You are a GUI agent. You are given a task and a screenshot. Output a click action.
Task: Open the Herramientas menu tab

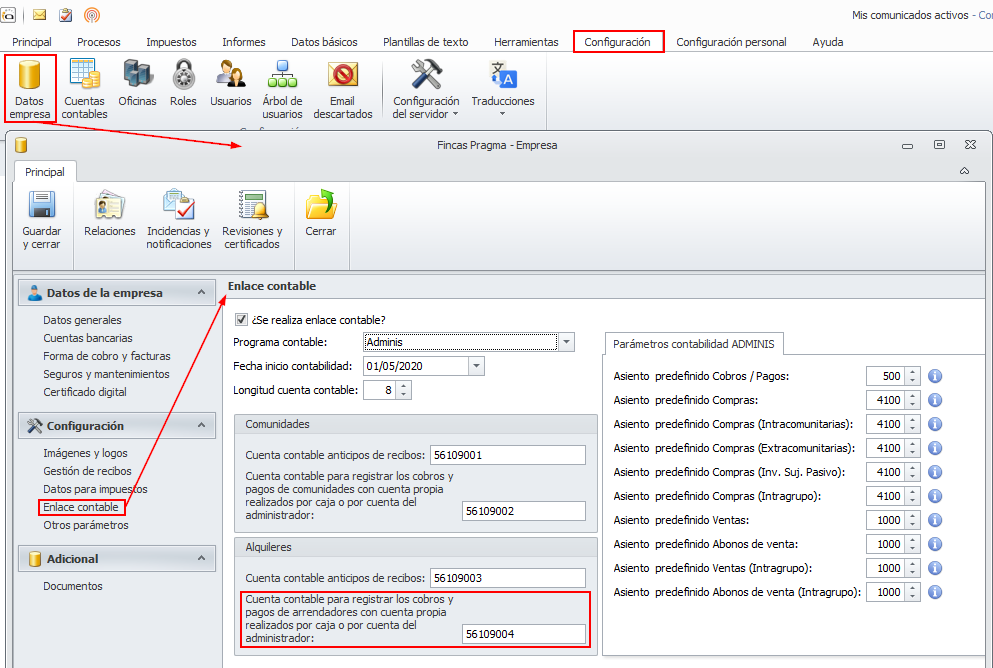pos(526,42)
